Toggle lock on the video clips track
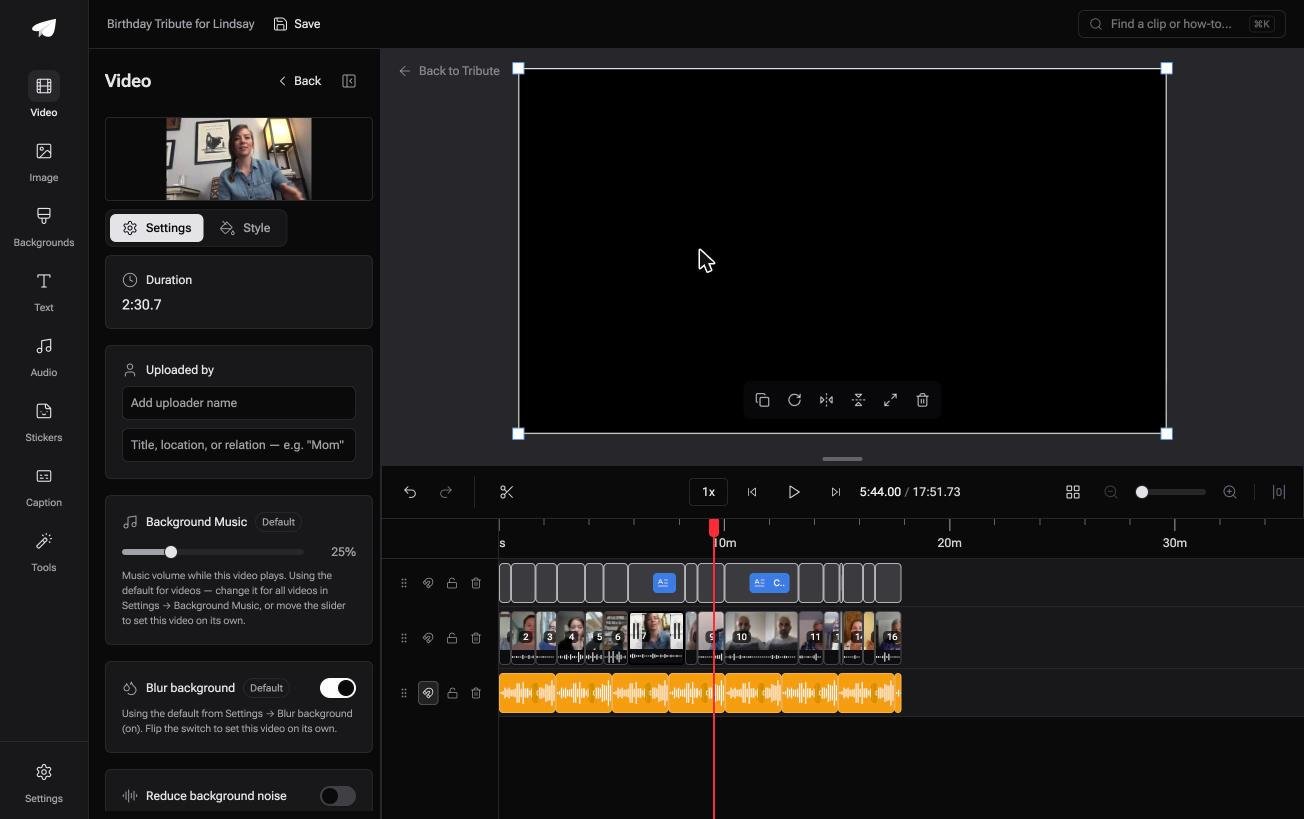Viewport: 1304px width, 819px height. pyautogui.click(x=452, y=638)
